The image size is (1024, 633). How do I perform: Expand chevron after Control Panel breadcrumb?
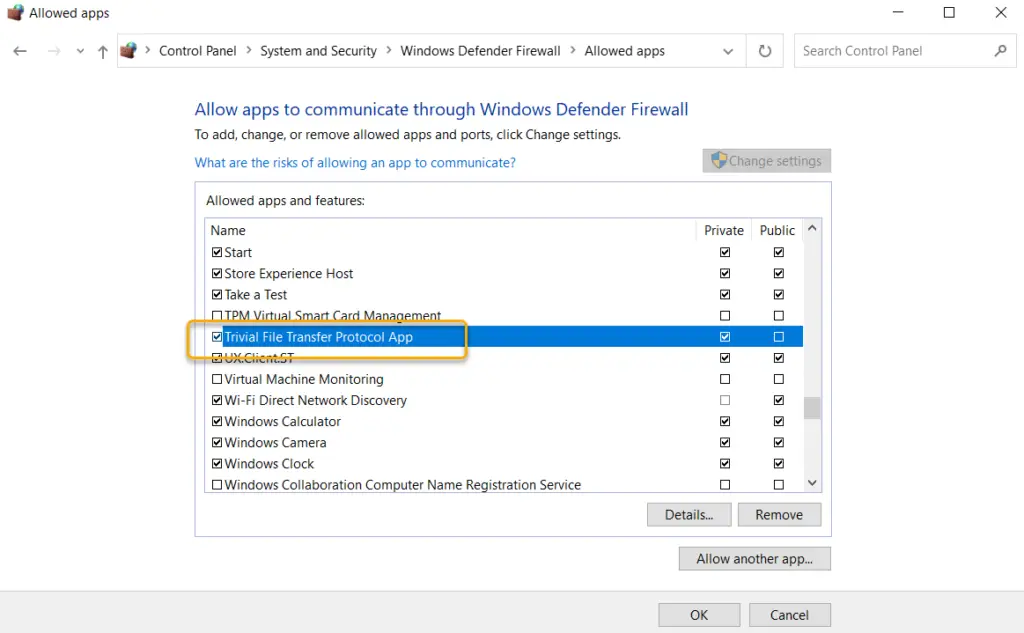tap(248, 50)
